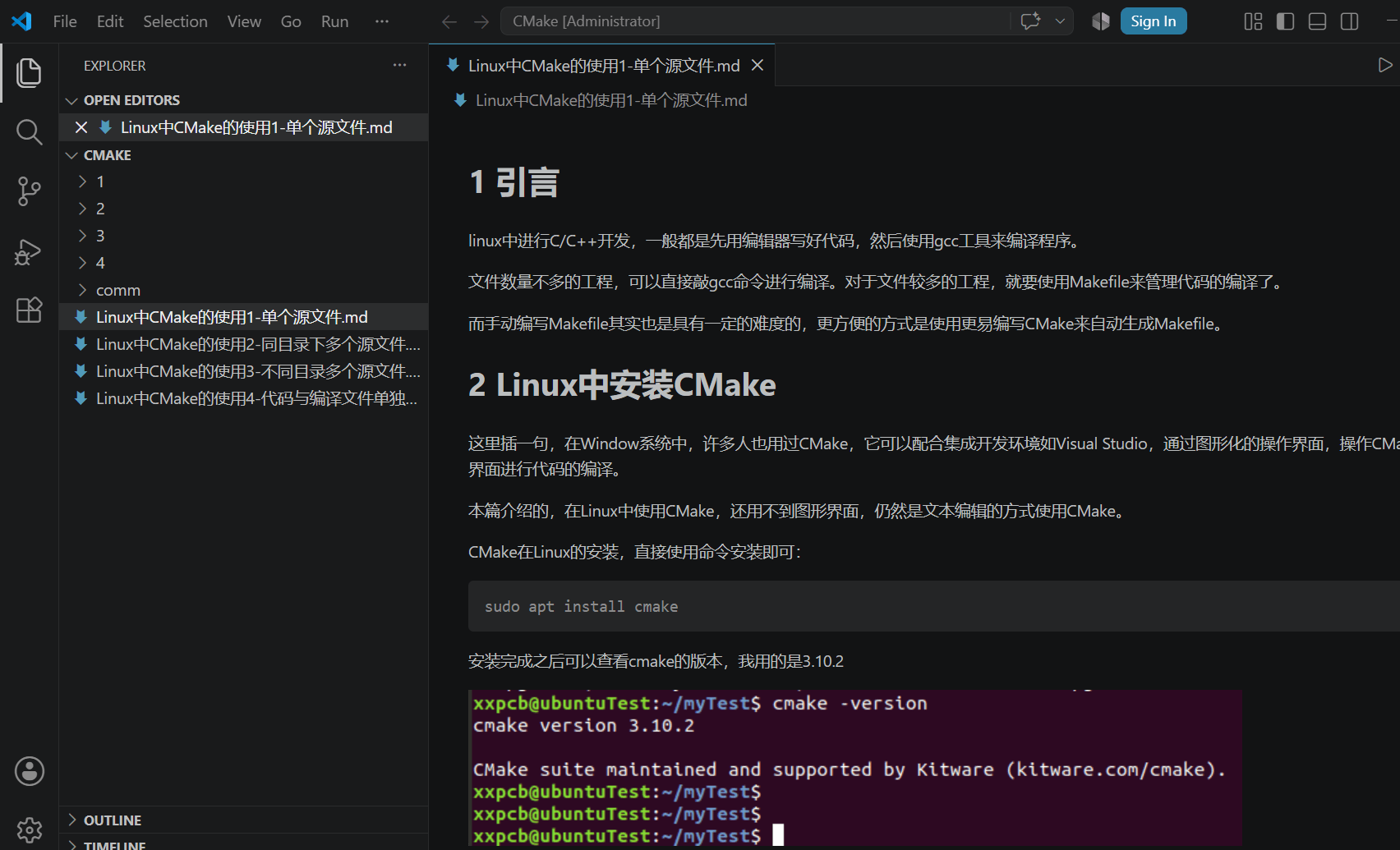Close the open editor with the X icon in Open Editors

click(x=81, y=127)
